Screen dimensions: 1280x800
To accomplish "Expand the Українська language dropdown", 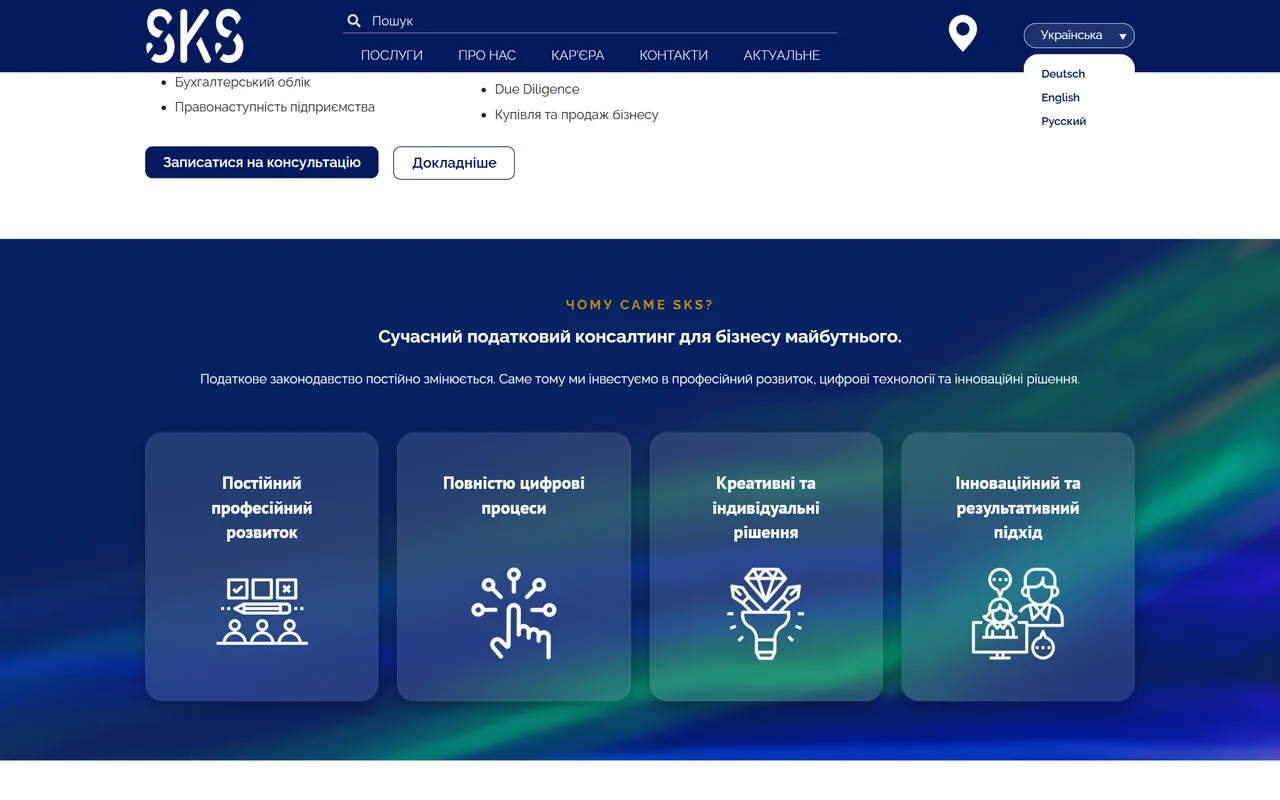I will 1079,36.
